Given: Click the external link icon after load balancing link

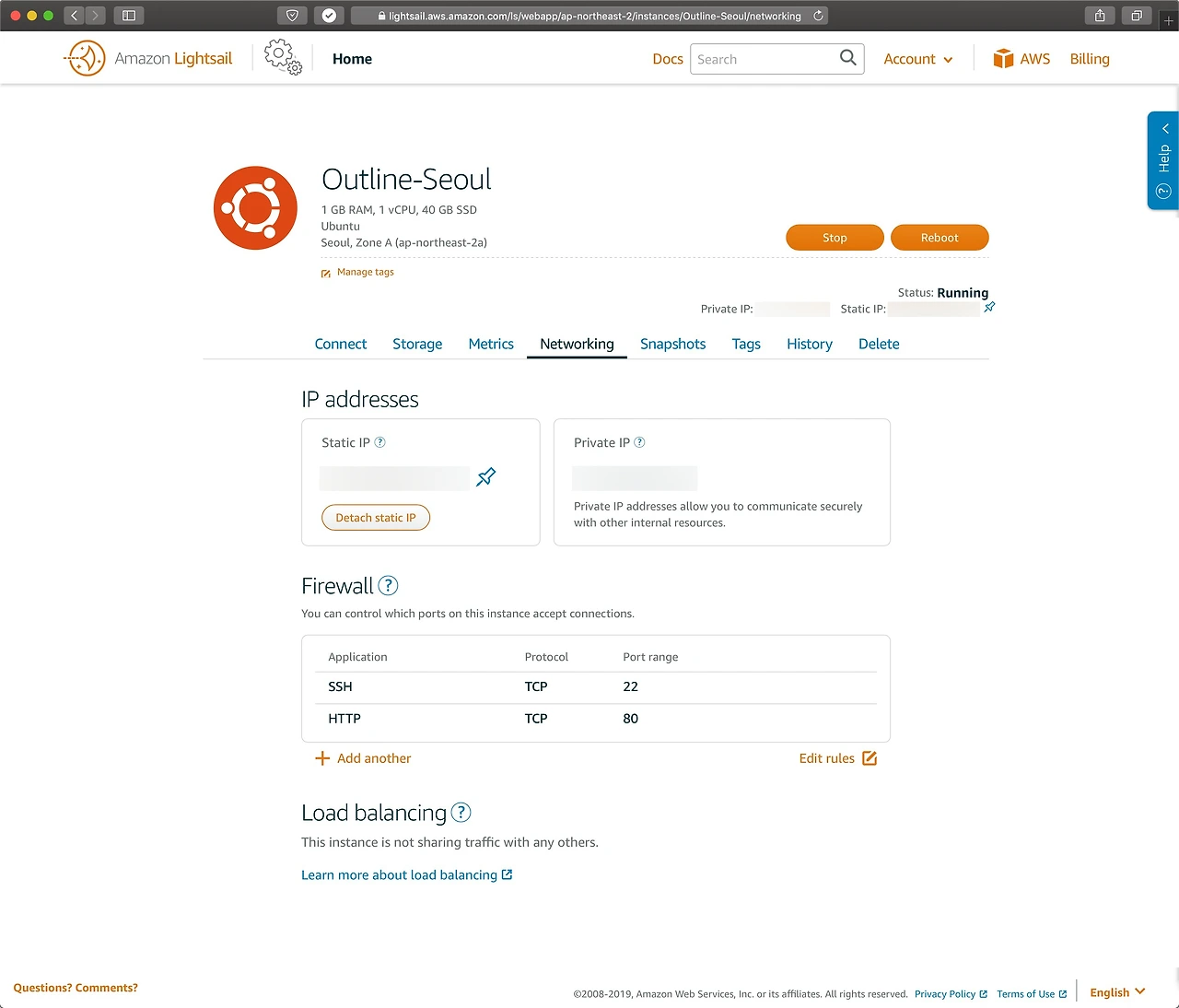Looking at the screenshot, I should (507, 874).
